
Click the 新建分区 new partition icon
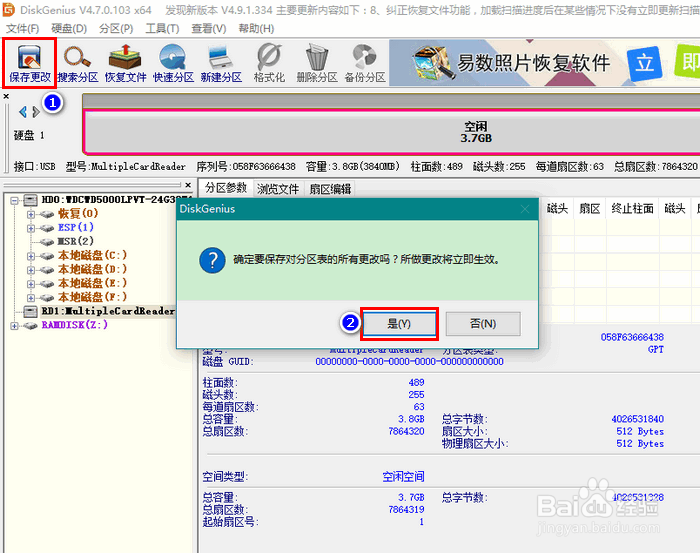click(x=221, y=63)
